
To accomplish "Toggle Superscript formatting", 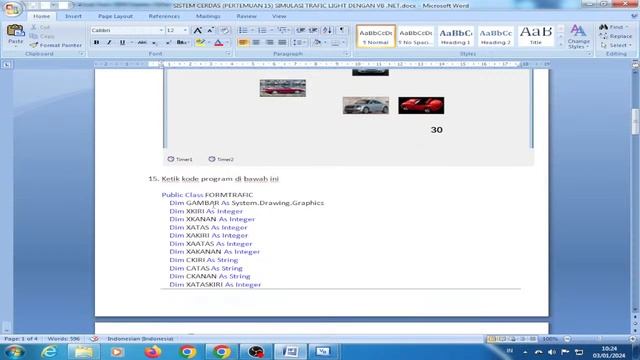I will point(168,42).
